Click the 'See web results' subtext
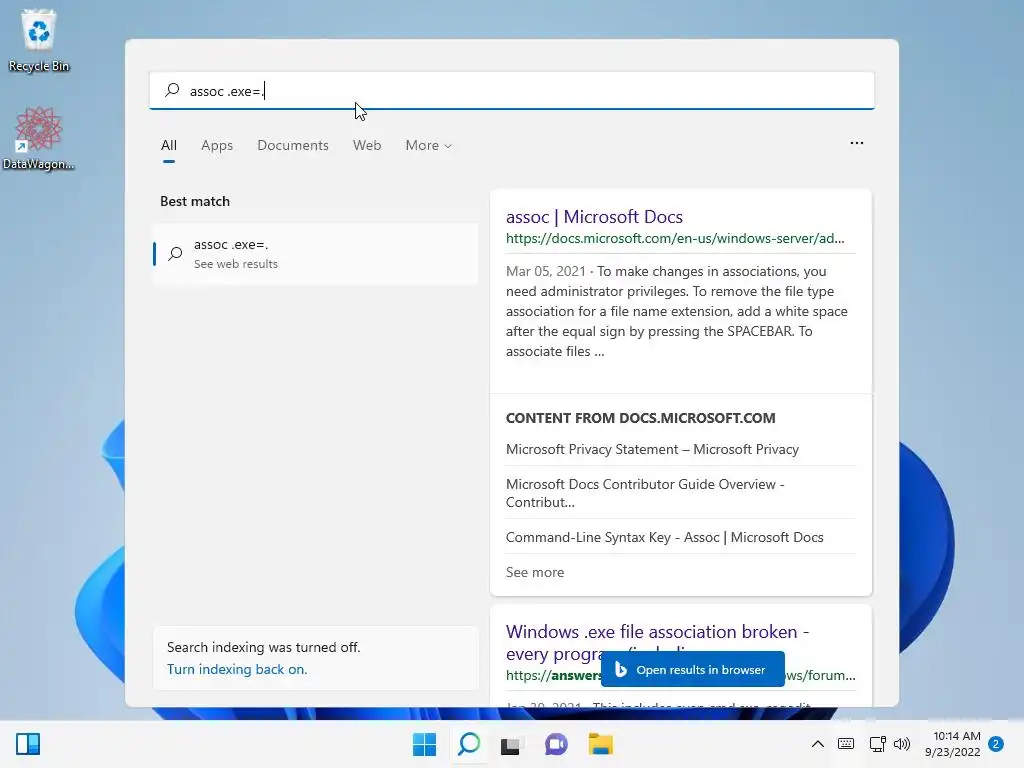The width and height of the screenshot is (1024, 768). pos(236,264)
